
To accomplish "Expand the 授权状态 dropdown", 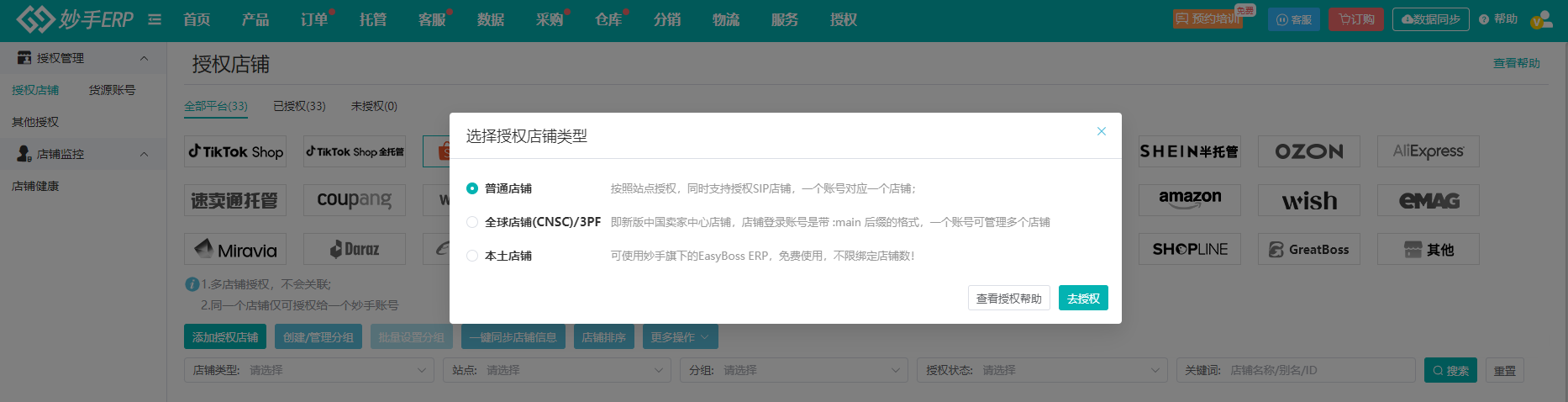I will point(1042,370).
